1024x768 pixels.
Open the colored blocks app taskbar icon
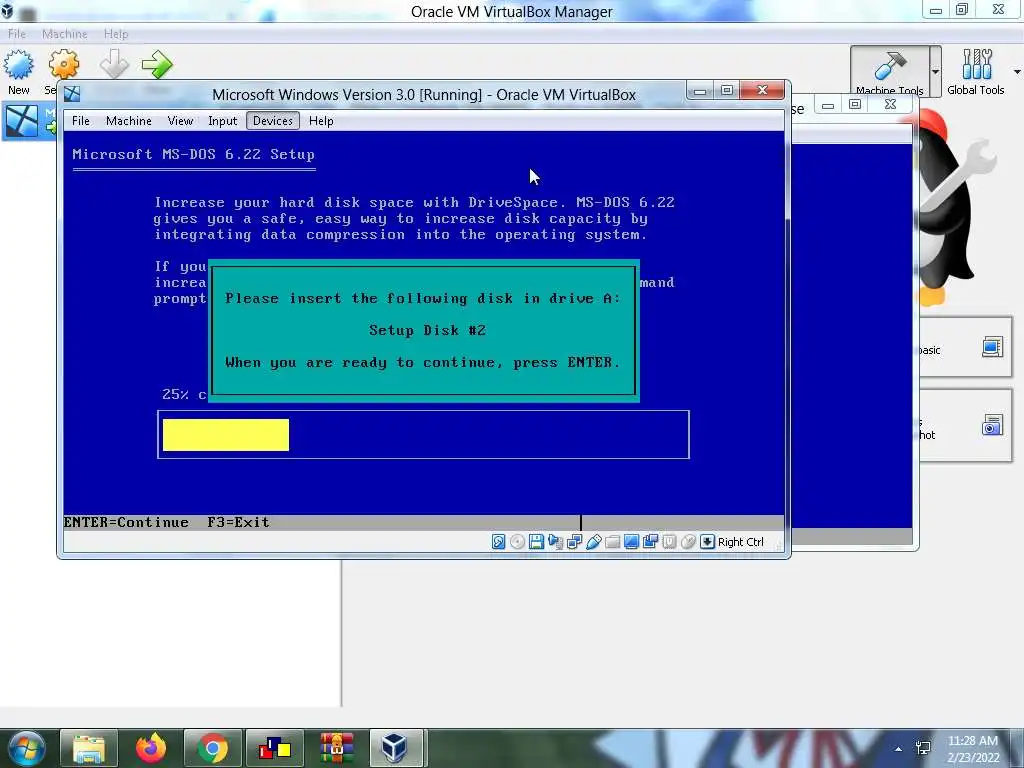(275, 748)
